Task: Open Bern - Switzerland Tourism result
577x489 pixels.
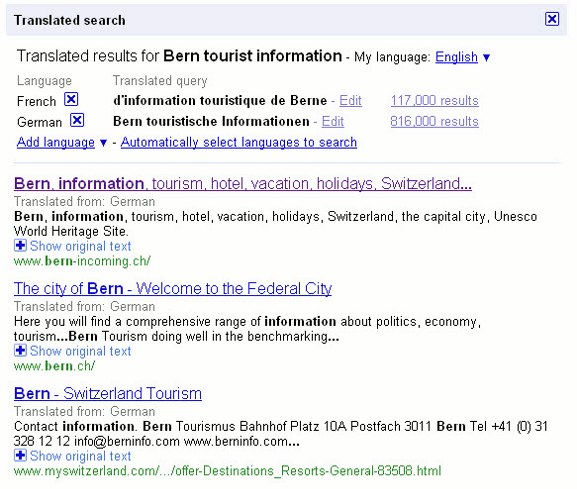Action: (x=108, y=393)
